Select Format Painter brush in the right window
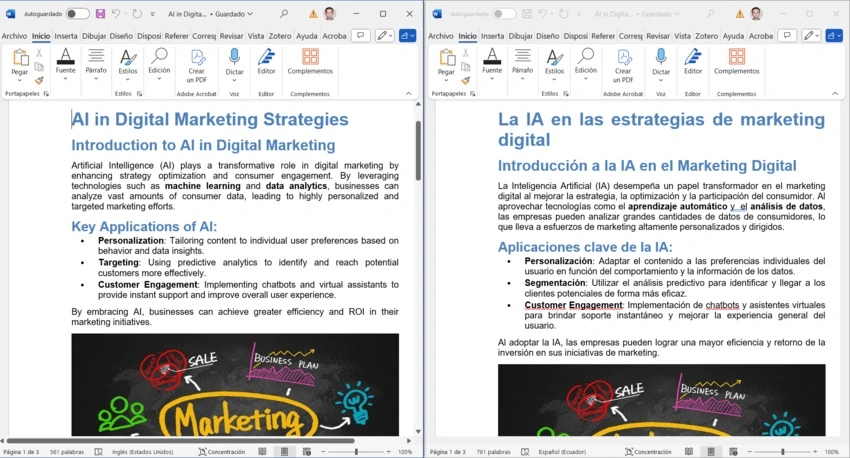Viewport: 850px width, 458px height. [x=466, y=80]
